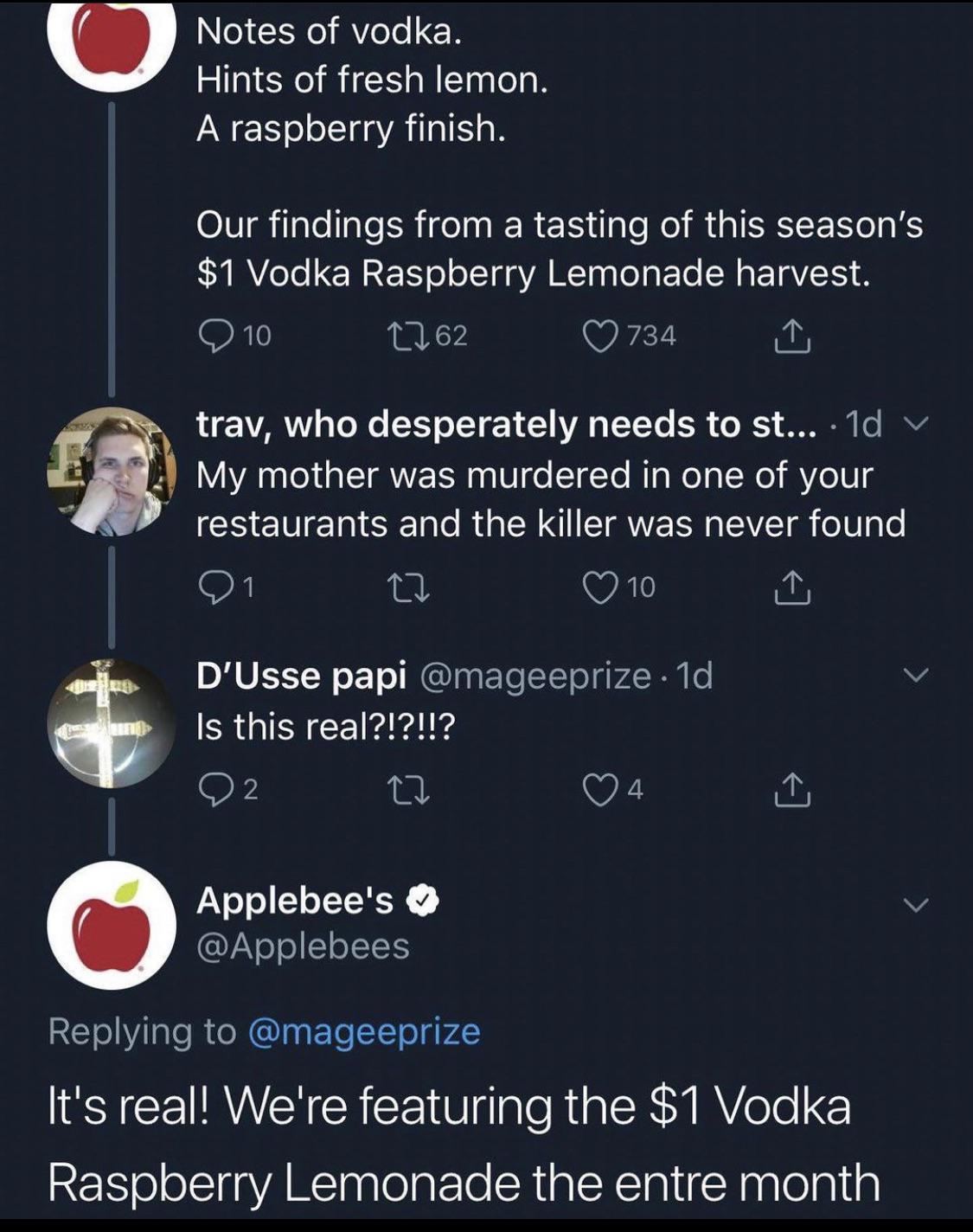This screenshot has width=973, height=1232.
Task: View D'Usse papi's avatar
Action: tap(112, 723)
